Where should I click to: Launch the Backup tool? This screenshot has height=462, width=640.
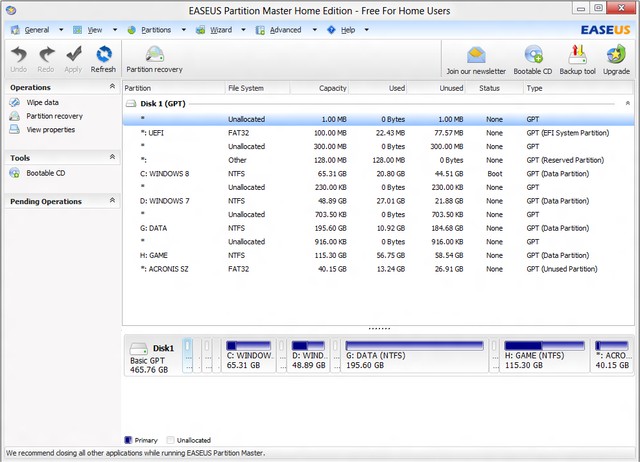click(577, 55)
